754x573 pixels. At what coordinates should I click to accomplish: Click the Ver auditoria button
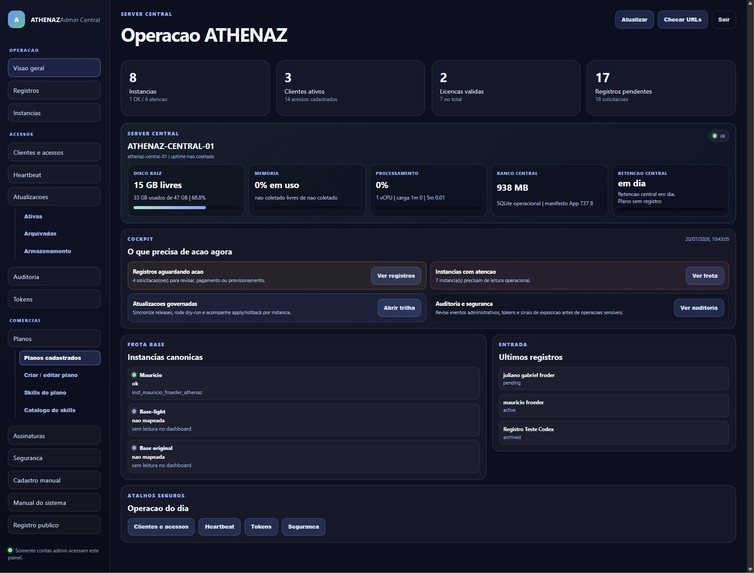pyautogui.click(x=699, y=308)
